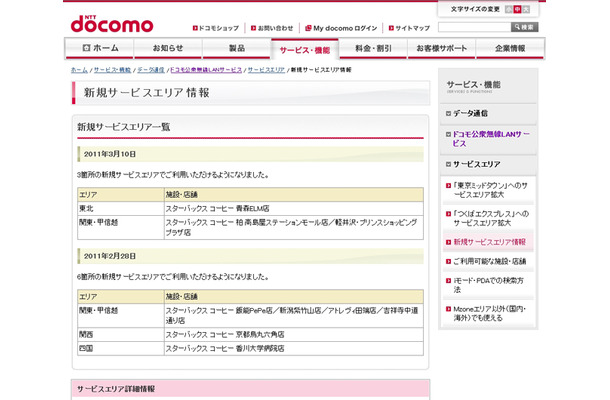Open the お客様サポート navigation tab
The height and width of the screenshot is (400, 610).
[442, 48]
